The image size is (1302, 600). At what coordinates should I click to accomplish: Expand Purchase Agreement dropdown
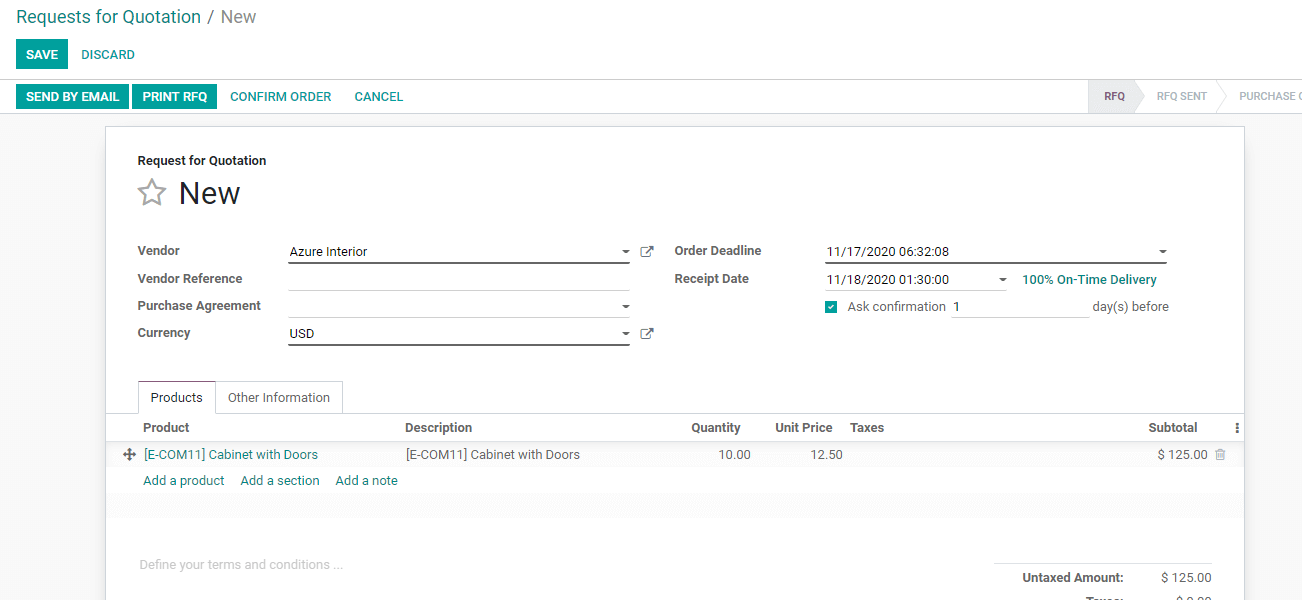[x=625, y=307]
